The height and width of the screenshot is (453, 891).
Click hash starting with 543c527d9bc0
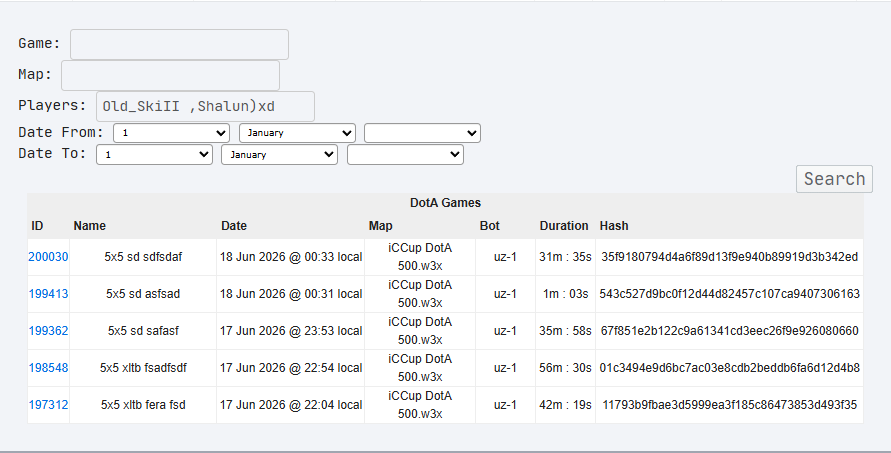pyautogui.click(x=730, y=294)
